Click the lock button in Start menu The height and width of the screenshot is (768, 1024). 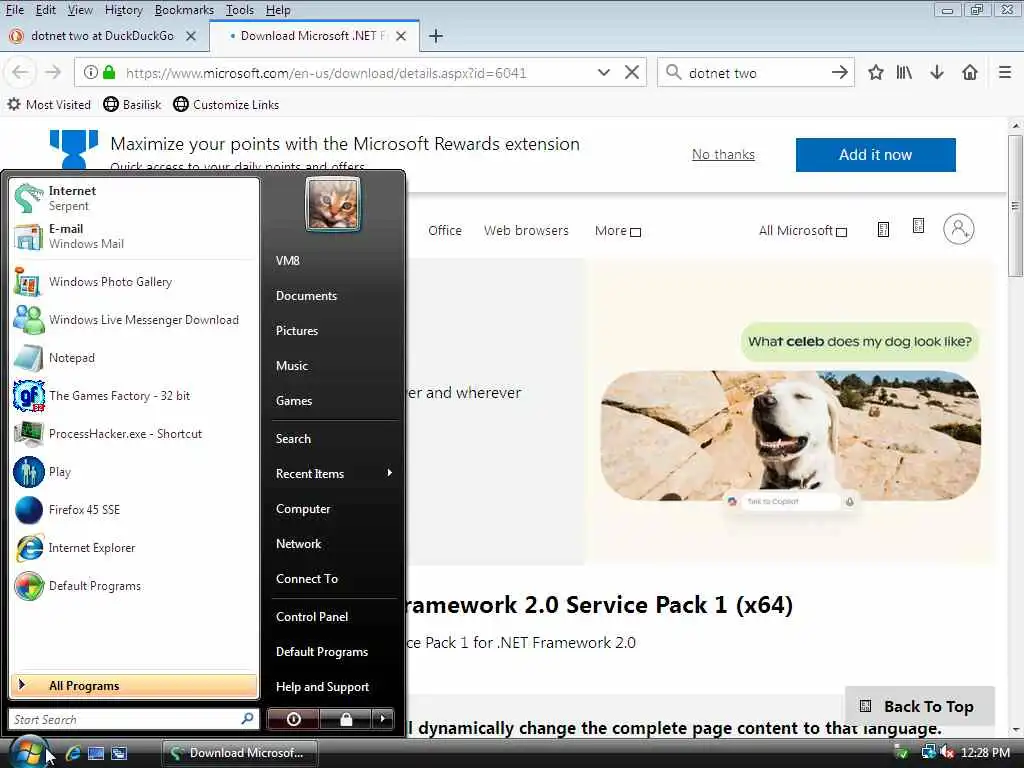(x=345, y=719)
